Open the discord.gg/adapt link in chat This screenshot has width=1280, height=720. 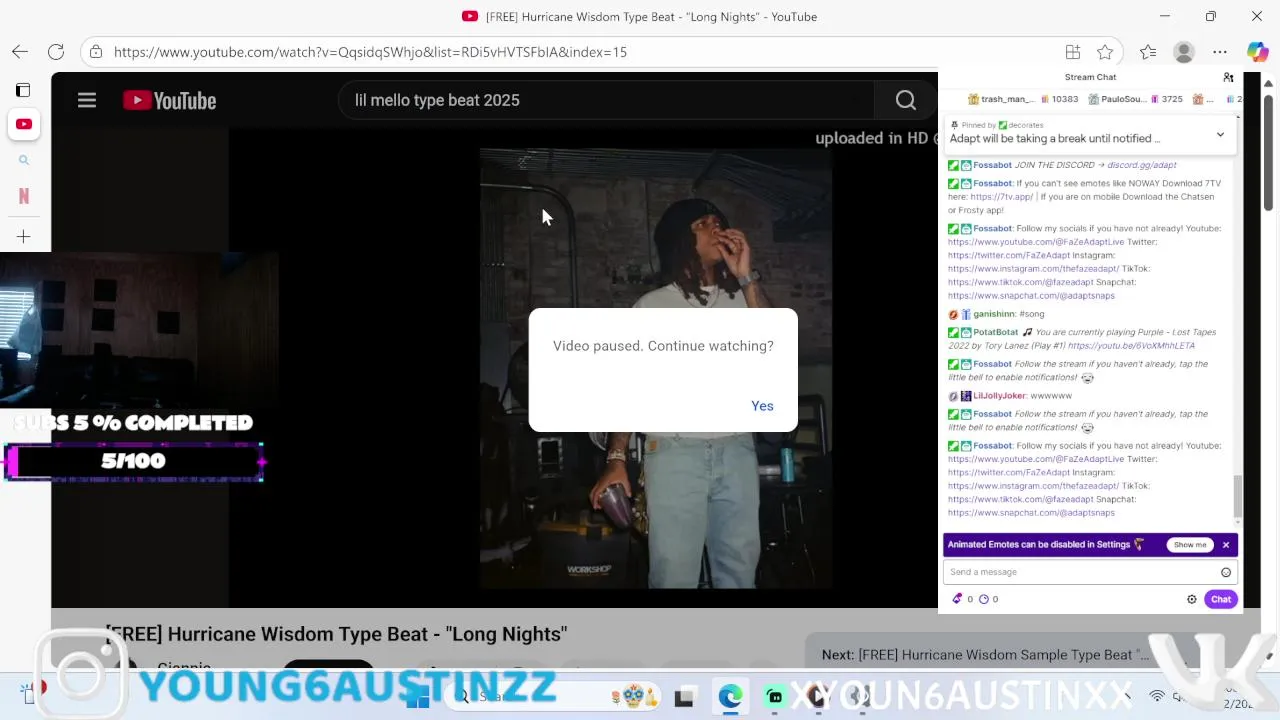[x=1142, y=165]
